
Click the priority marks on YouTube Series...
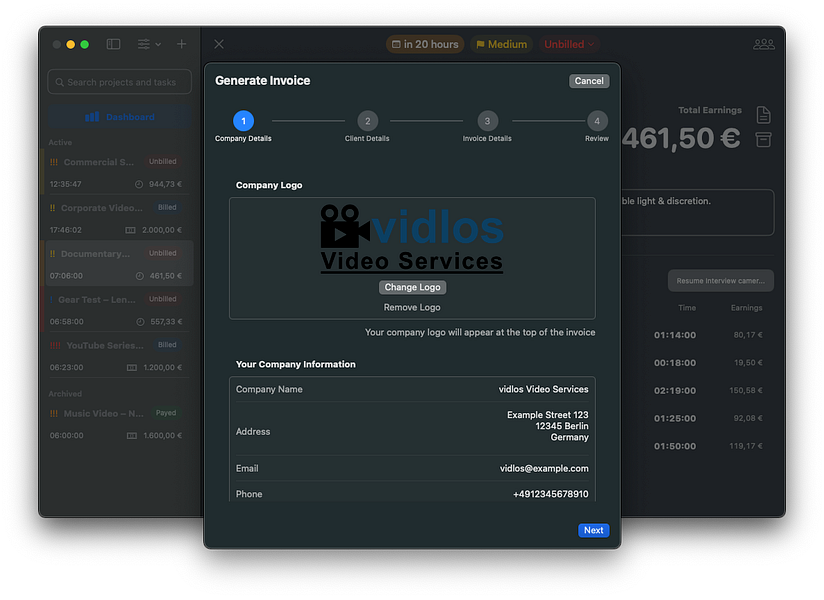(x=55, y=346)
